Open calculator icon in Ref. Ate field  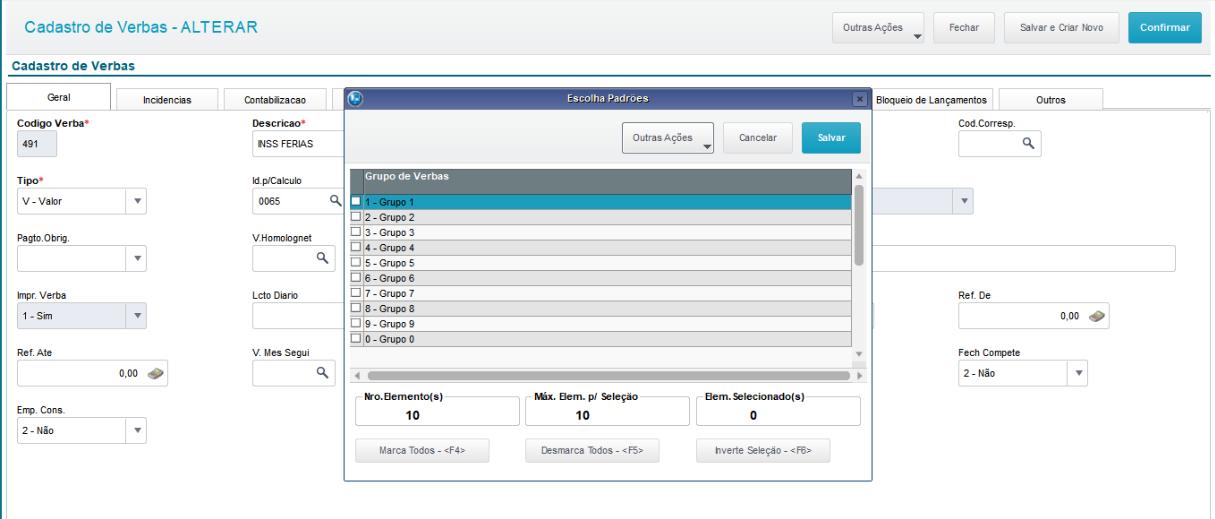pyautogui.click(x=155, y=374)
